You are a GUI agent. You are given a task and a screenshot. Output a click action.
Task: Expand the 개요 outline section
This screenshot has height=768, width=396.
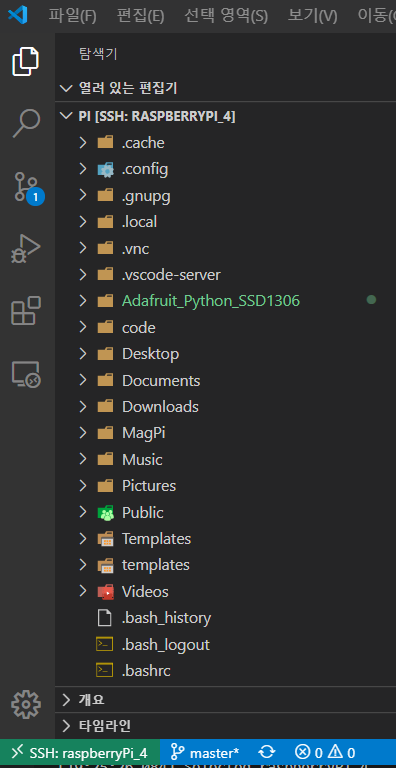point(225,700)
